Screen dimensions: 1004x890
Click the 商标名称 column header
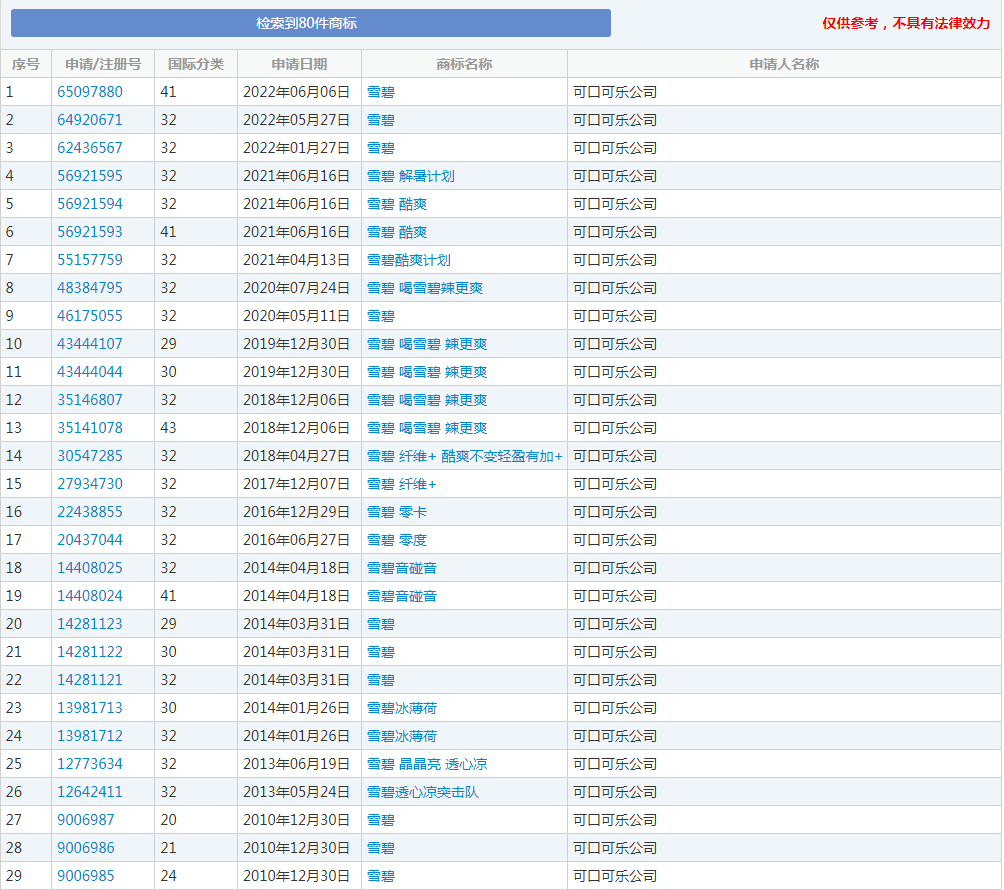pyautogui.click(x=464, y=64)
